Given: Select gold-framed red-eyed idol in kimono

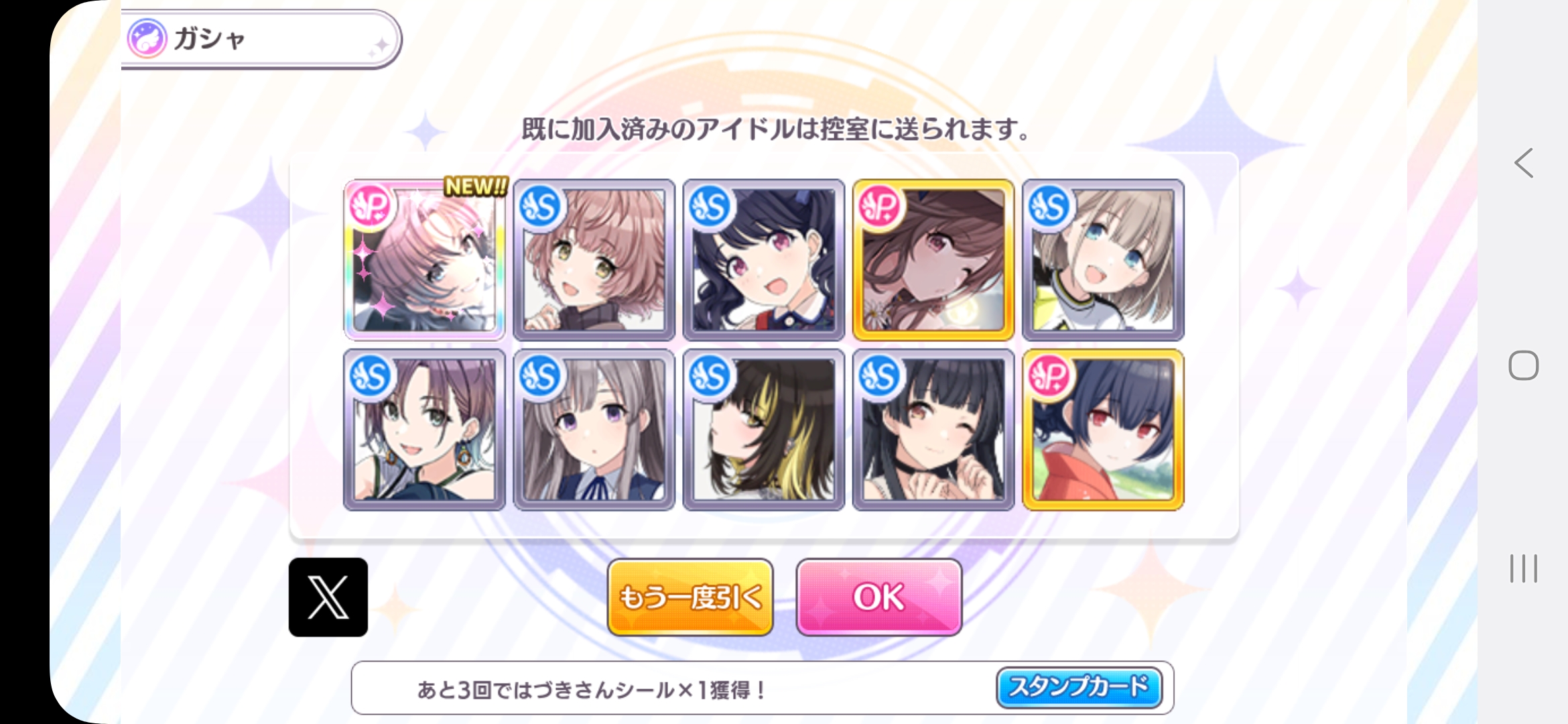Looking at the screenshot, I should (1103, 430).
